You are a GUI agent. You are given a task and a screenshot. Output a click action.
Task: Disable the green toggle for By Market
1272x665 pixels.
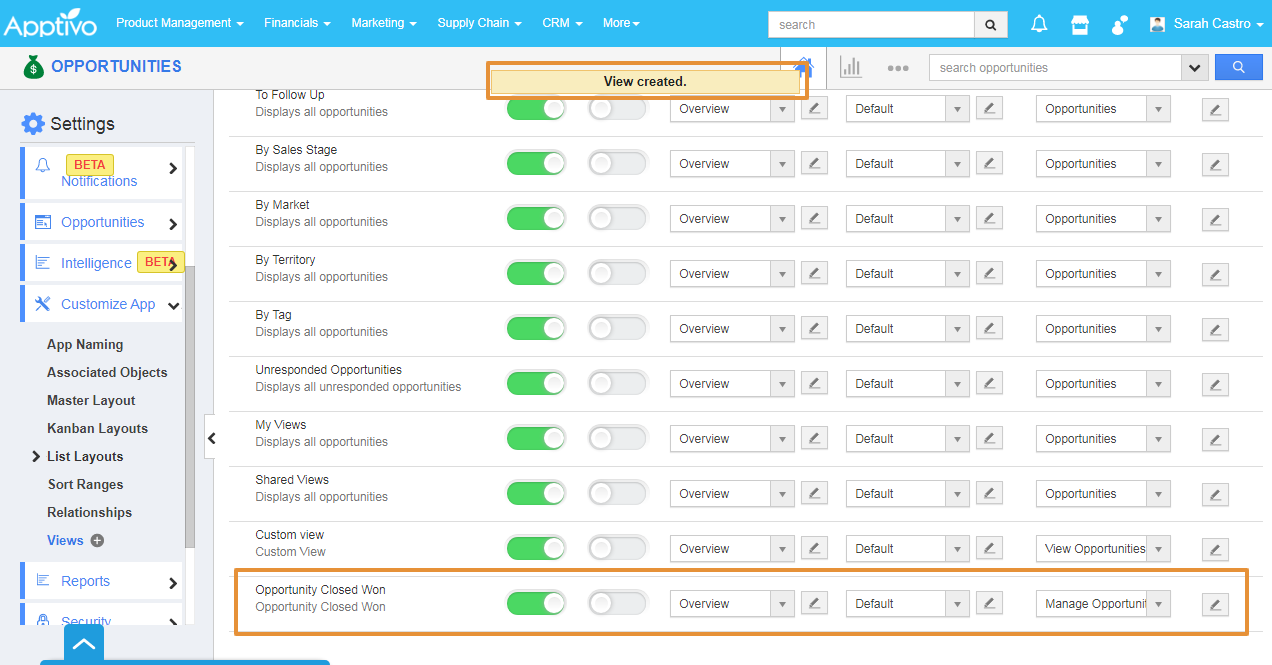click(536, 218)
